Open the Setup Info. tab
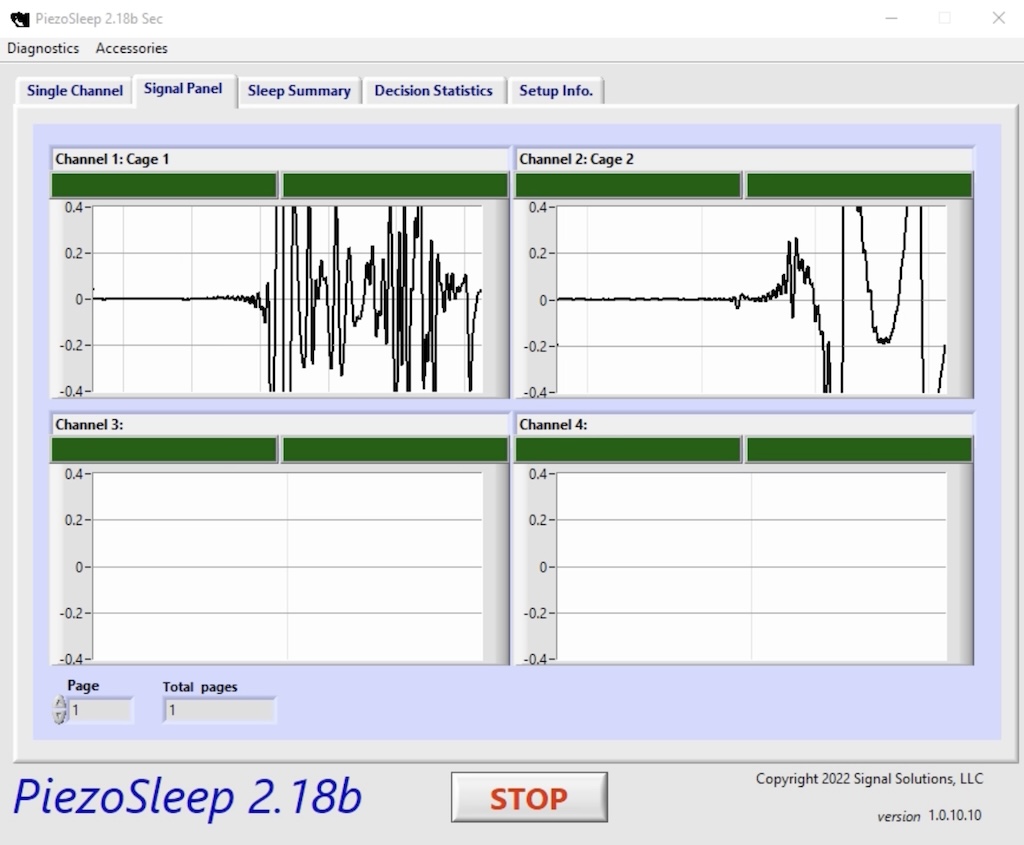This screenshot has width=1024, height=845. pos(556,91)
